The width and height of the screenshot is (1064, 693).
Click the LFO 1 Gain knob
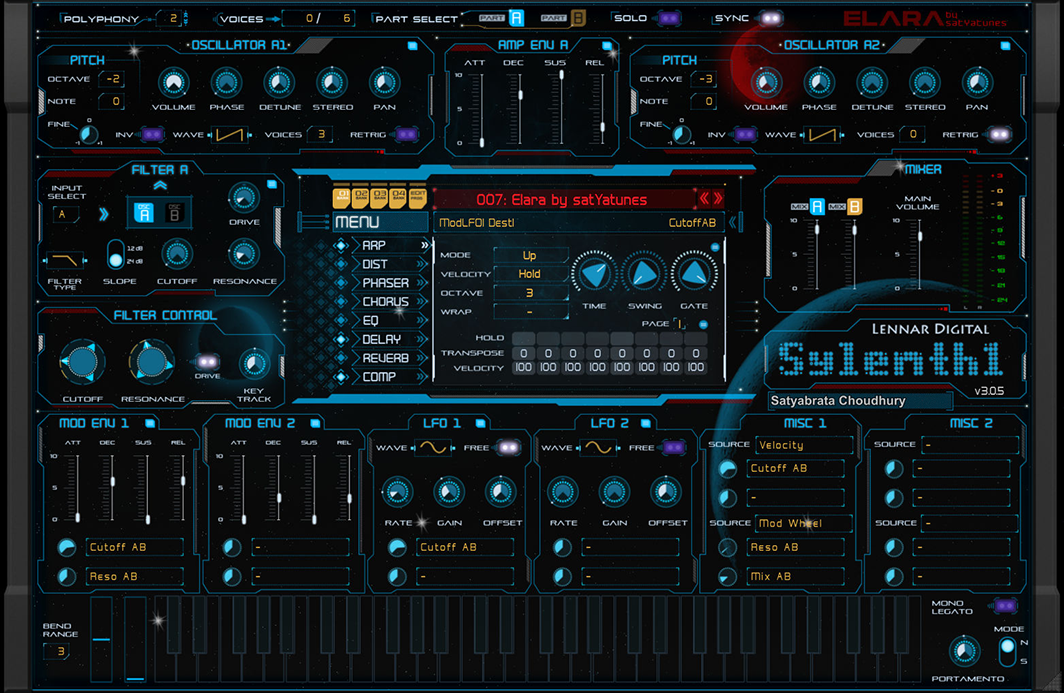(449, 492)
